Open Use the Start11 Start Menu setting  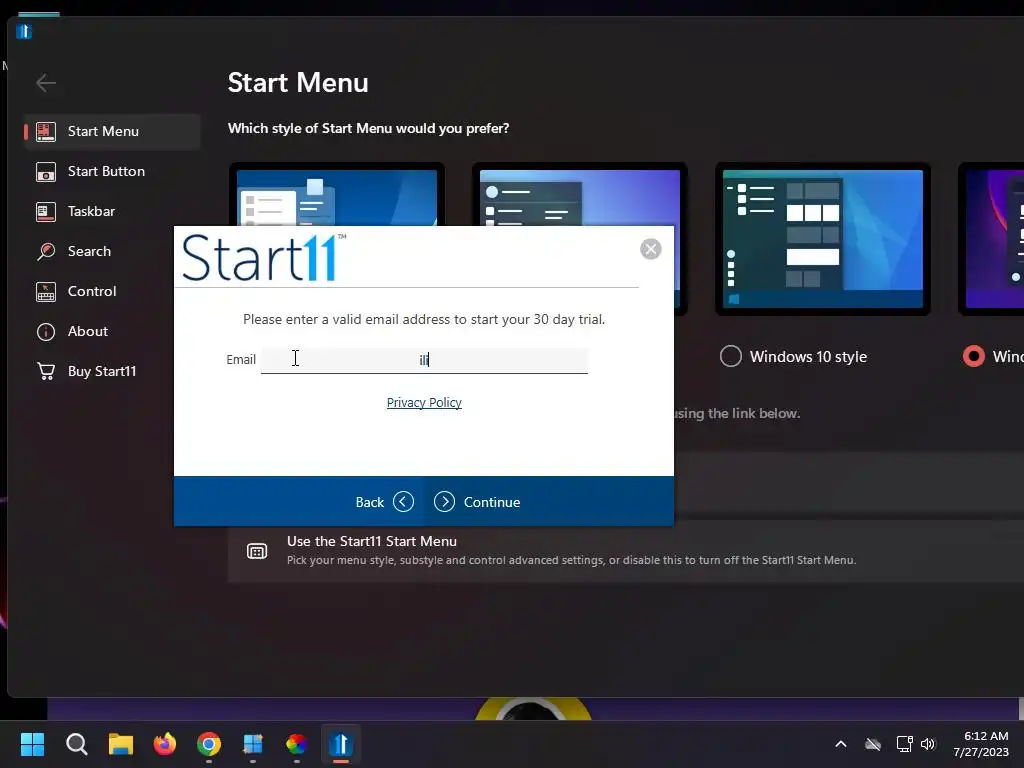coord(626,551)
